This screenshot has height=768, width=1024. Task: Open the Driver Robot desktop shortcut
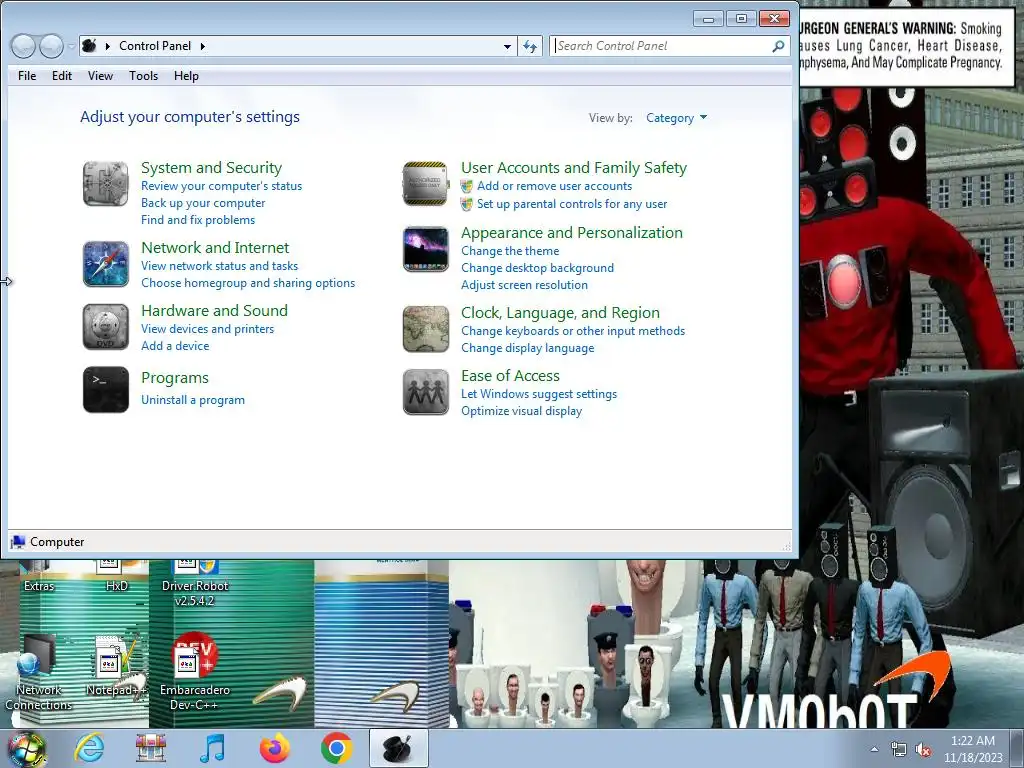(194, 583)
